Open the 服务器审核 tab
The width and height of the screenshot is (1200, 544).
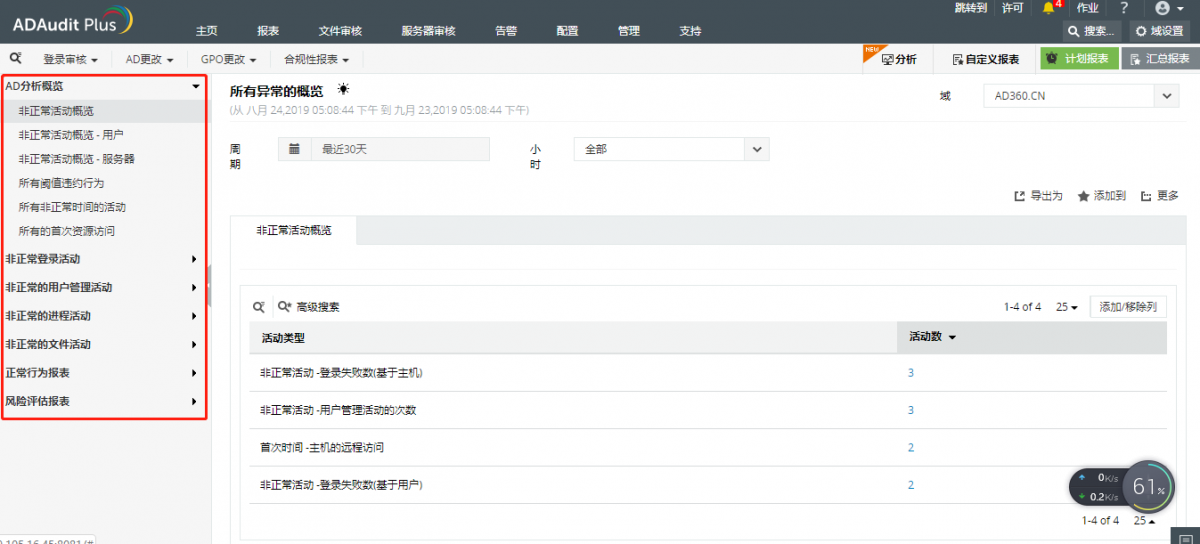pyautogui.click(x=428, y=31)
